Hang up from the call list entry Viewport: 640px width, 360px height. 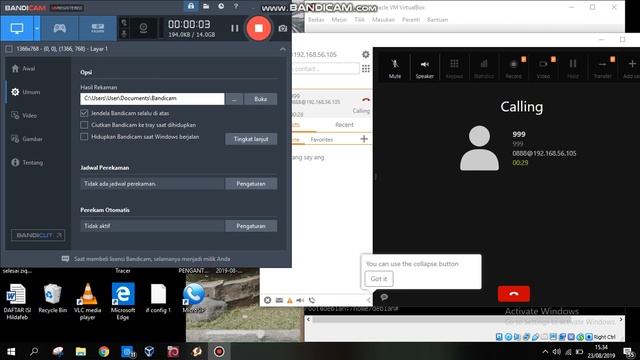(366, 100)
